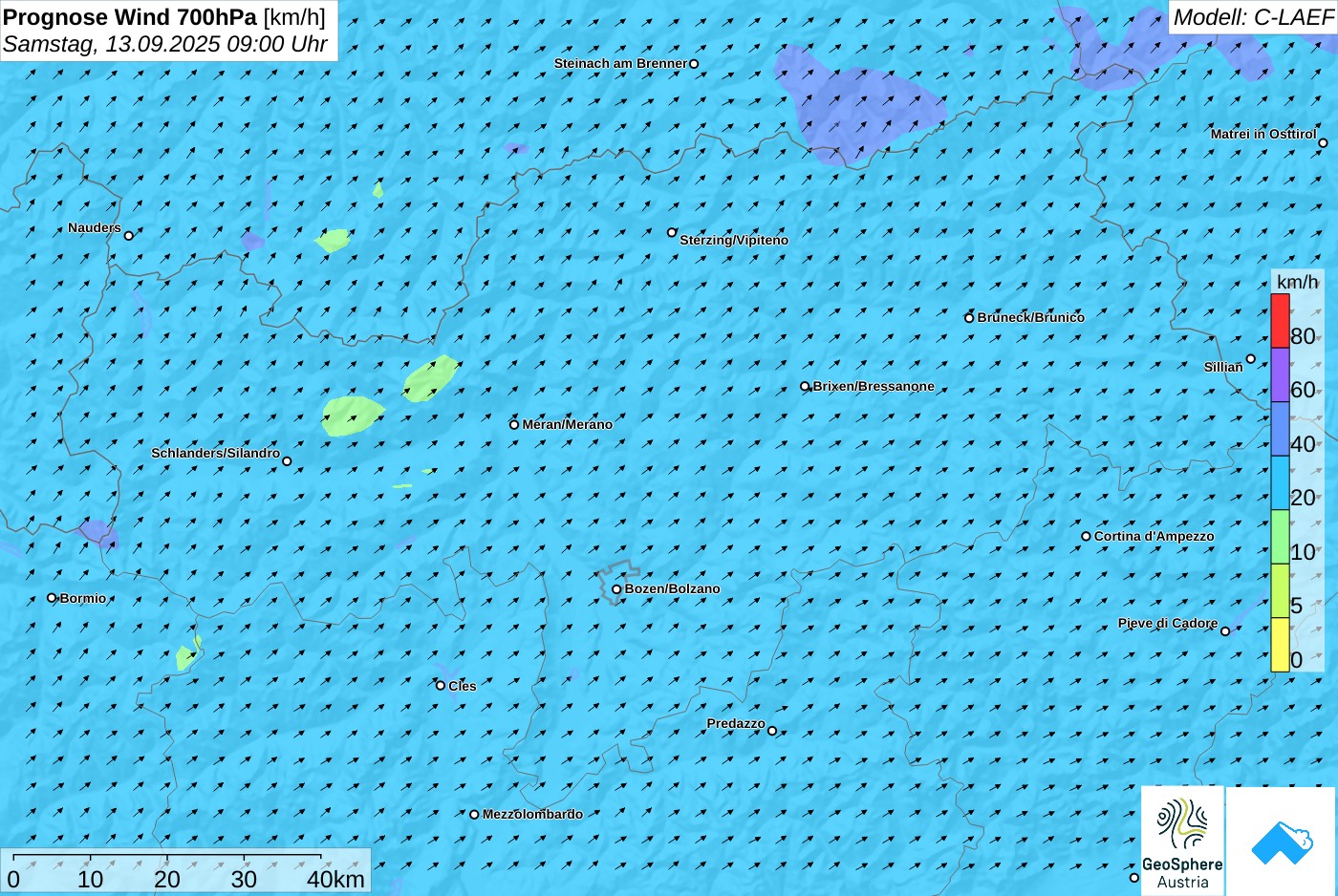Click the 'Schlanders/Silandro' city label

[x=215, y=453]
